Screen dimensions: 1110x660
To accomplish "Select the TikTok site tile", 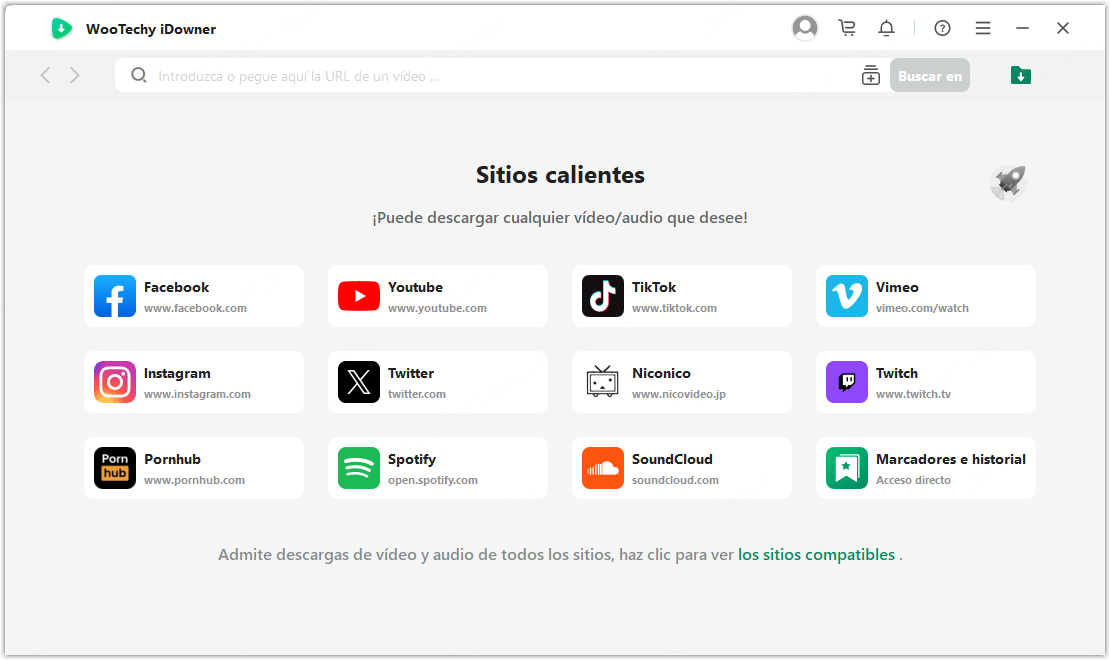I will pyautogui.click(x=682, y=296).
